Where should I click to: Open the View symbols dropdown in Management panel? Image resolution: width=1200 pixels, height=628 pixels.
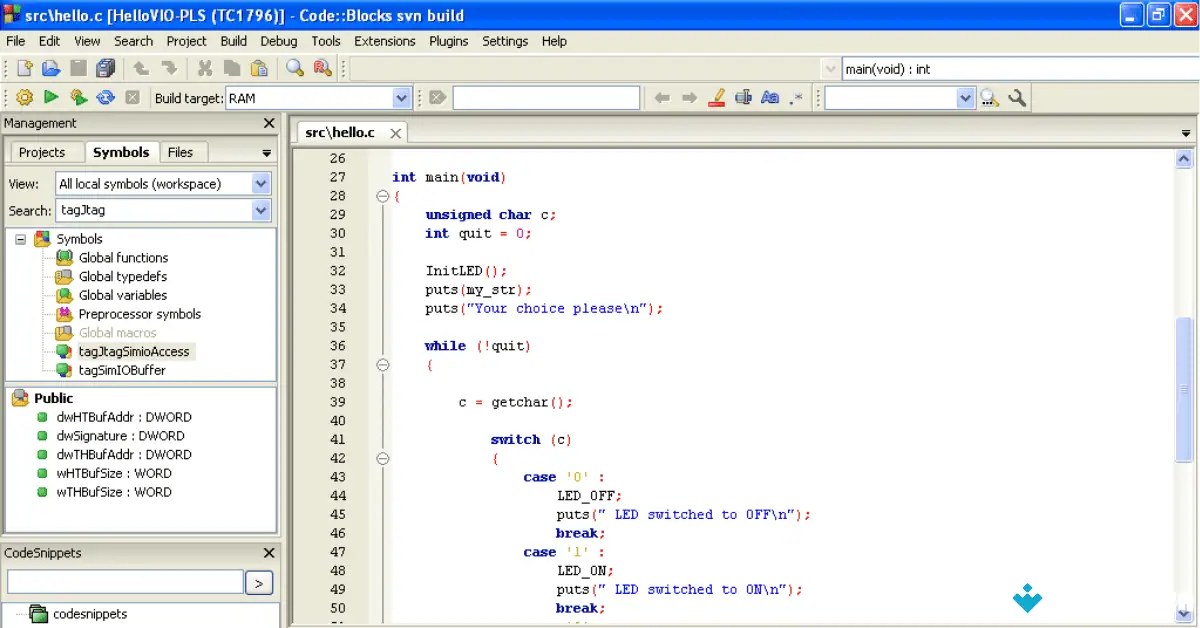point(260,182)
